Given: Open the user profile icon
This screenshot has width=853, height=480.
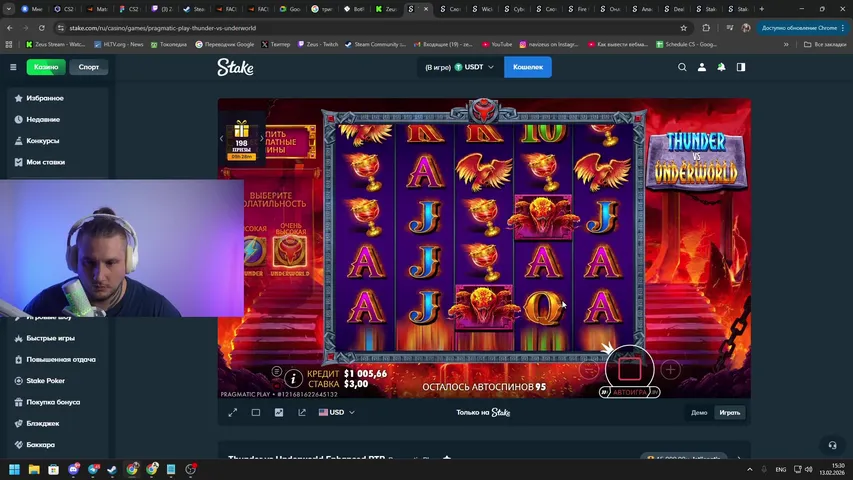Looking at the screenshot, I should coord(702,67).
